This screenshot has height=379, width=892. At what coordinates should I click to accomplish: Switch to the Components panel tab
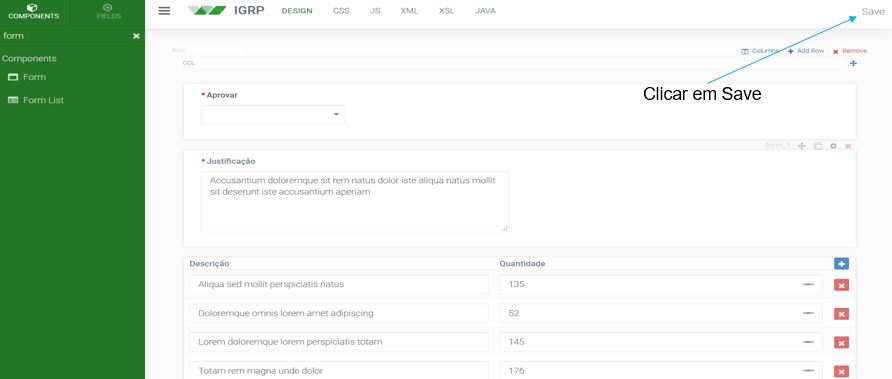34,12
